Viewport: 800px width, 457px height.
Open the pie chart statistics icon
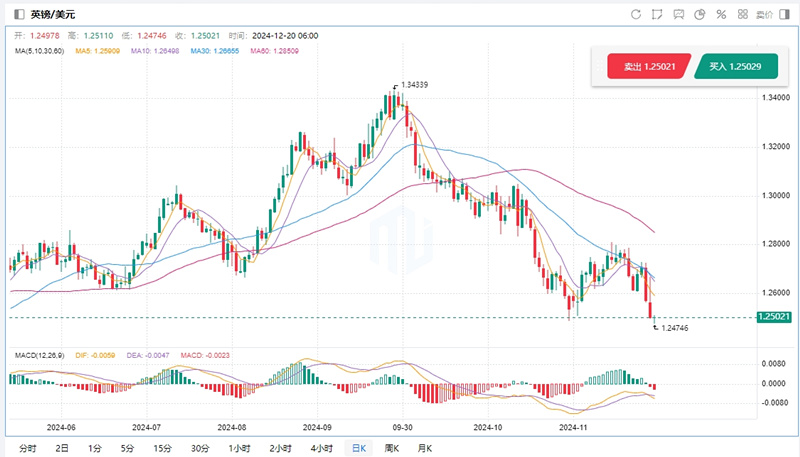pyautogui.click(x=701, y=14)
